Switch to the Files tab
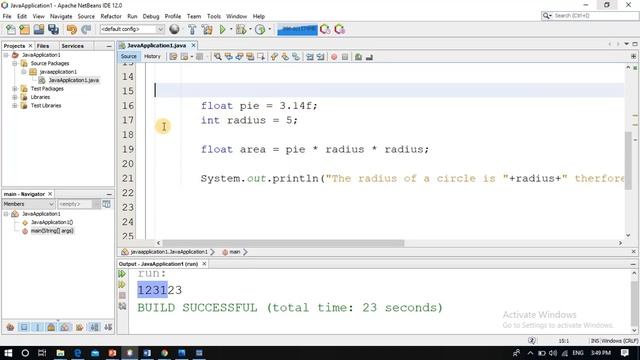Viewport: 640px width, 360px height. 43,46
